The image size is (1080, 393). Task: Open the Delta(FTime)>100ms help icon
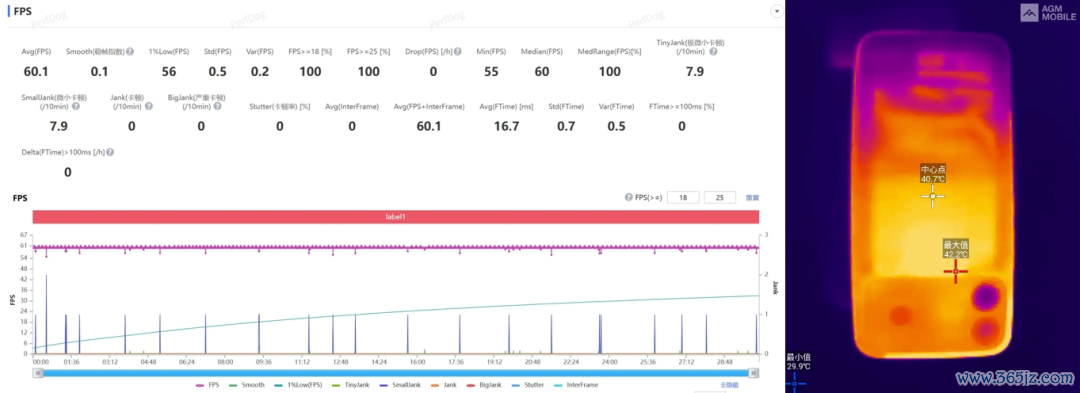point(110,152)
